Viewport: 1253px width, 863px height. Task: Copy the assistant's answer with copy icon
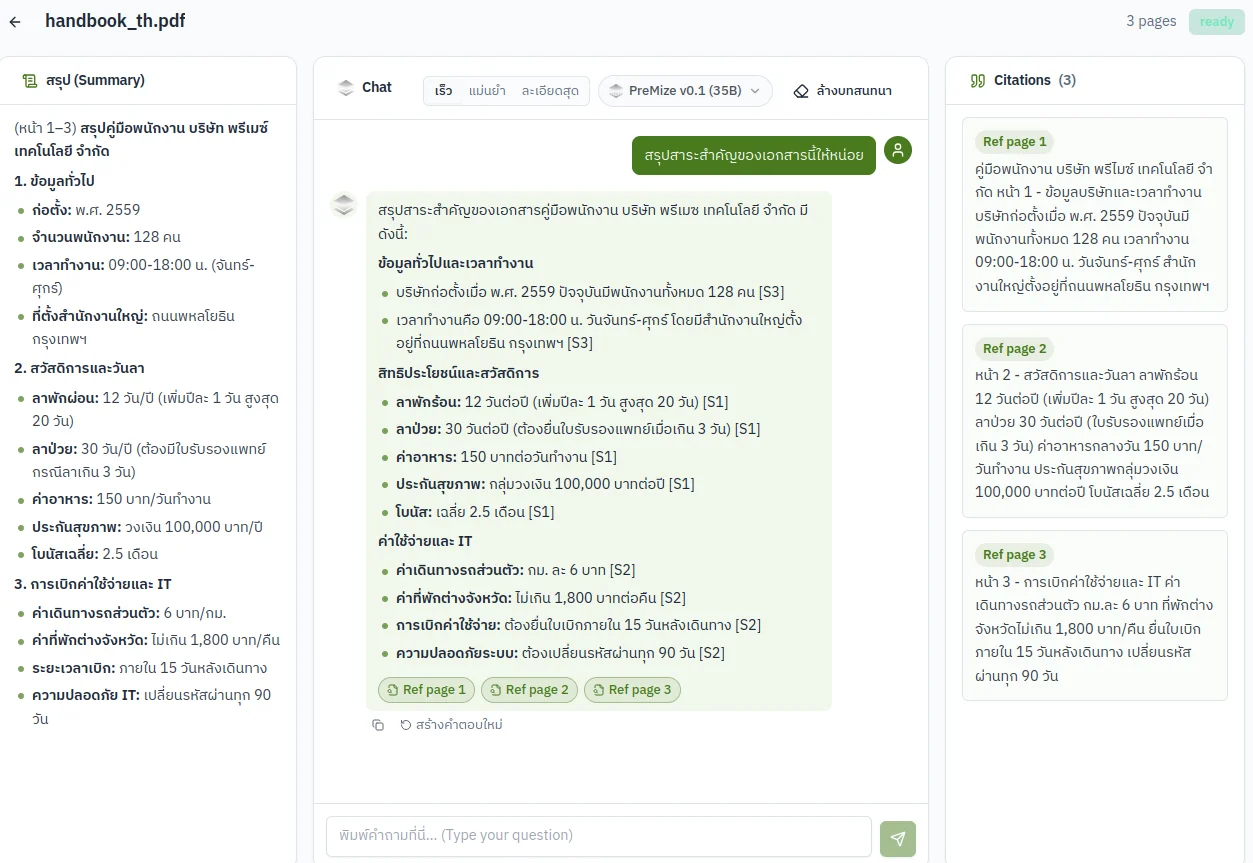378,725
